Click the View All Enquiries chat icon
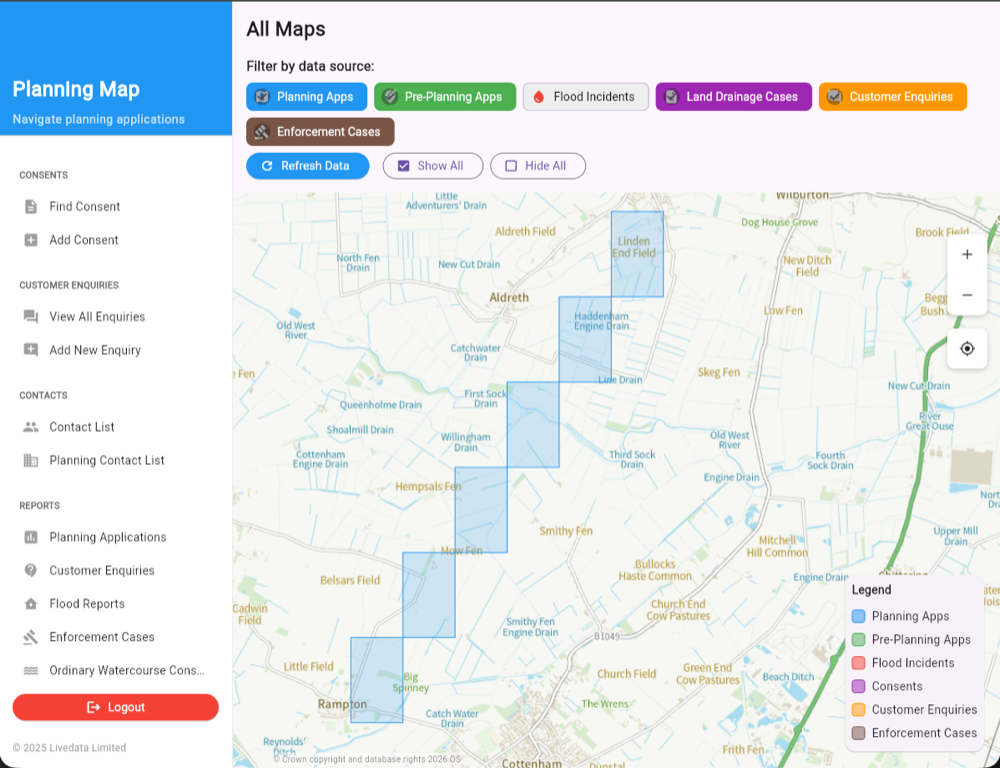Viewport: 1000px width, 768px height. point(31,316)
